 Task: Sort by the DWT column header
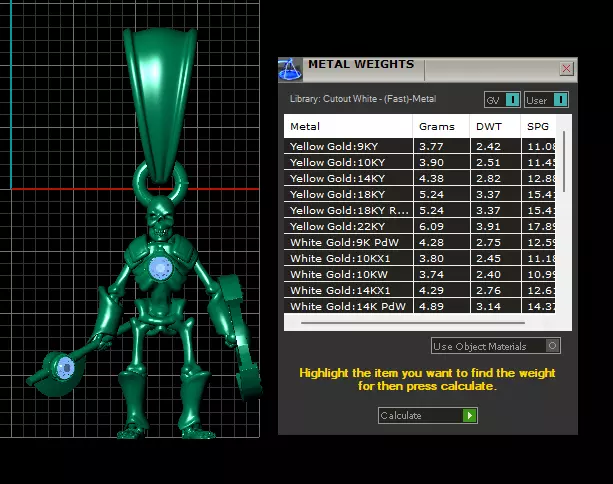tap(495, 126)
